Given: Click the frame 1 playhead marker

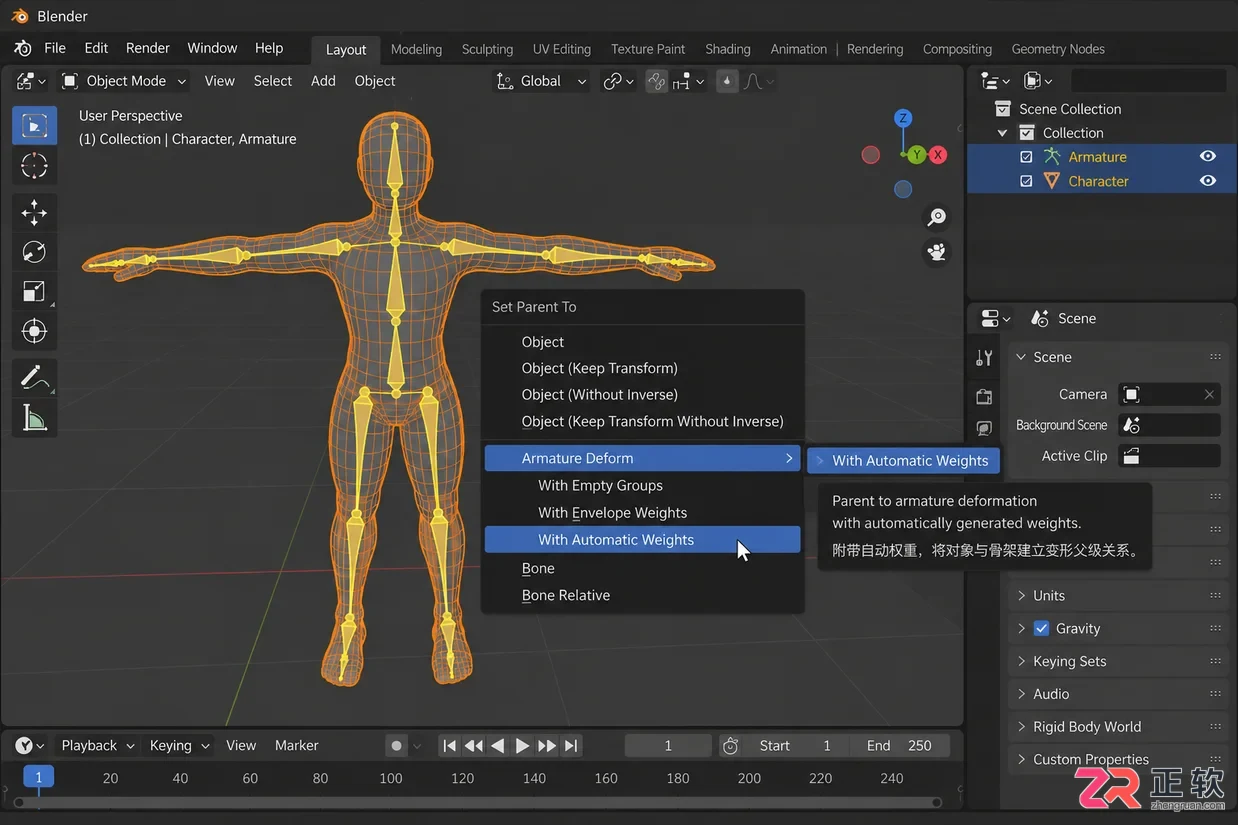Looking at the screenshot, I should click(x=38, y=778).
